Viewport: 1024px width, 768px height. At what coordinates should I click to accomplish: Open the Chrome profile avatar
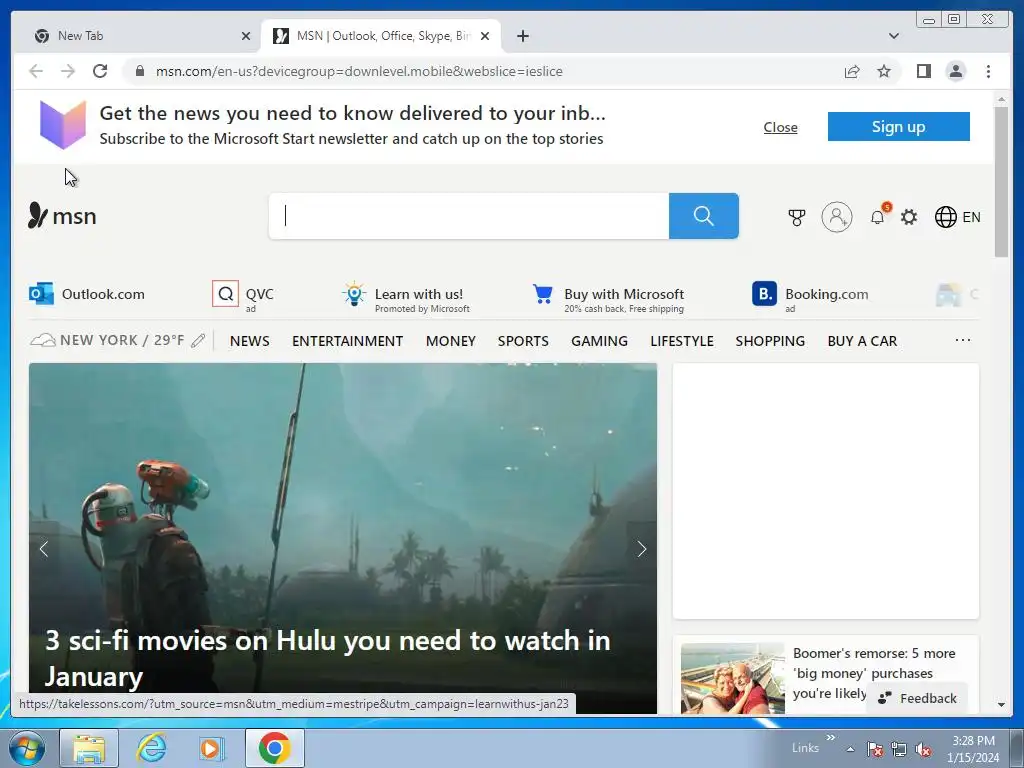pos(955,71)
